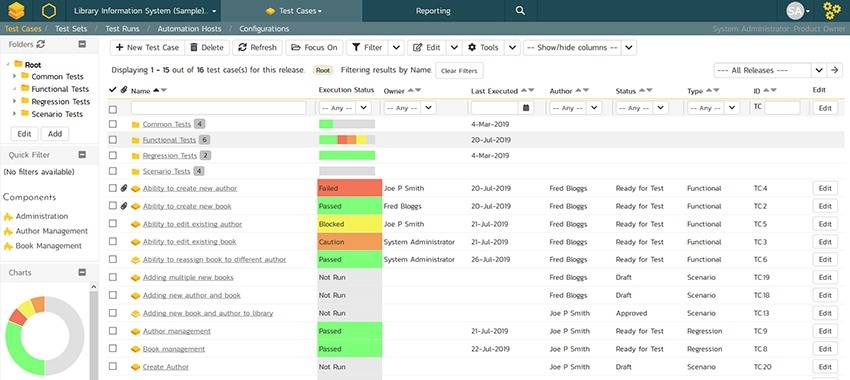Tick the checkbox for Functional Tests folder row
Screen dimensions: 850x380
click(x=113, y=140)
